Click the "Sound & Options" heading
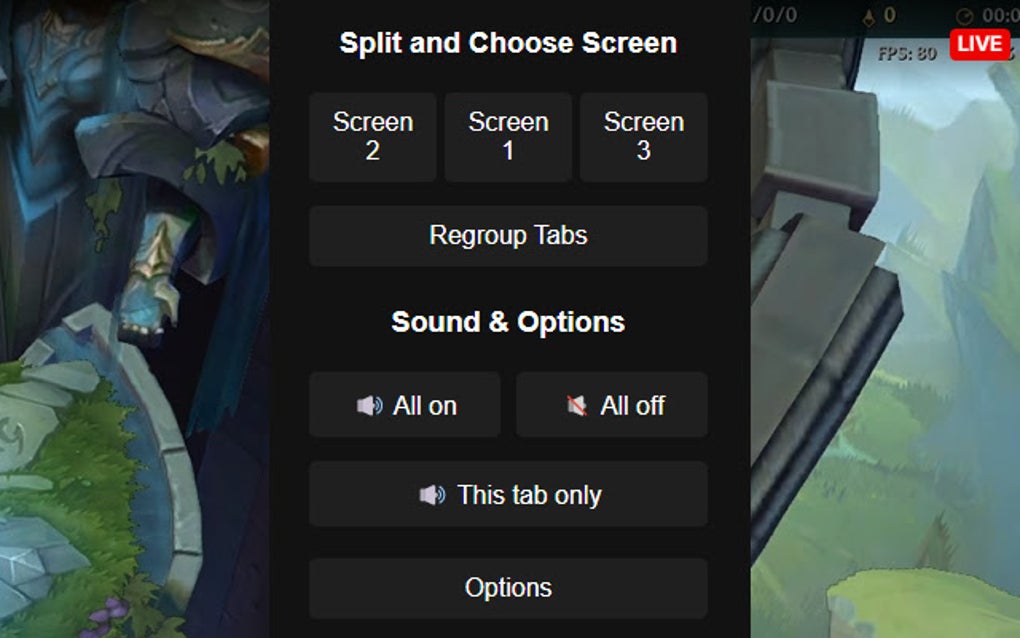Screen dimensions: 1020x638 [x=508, y=322]
